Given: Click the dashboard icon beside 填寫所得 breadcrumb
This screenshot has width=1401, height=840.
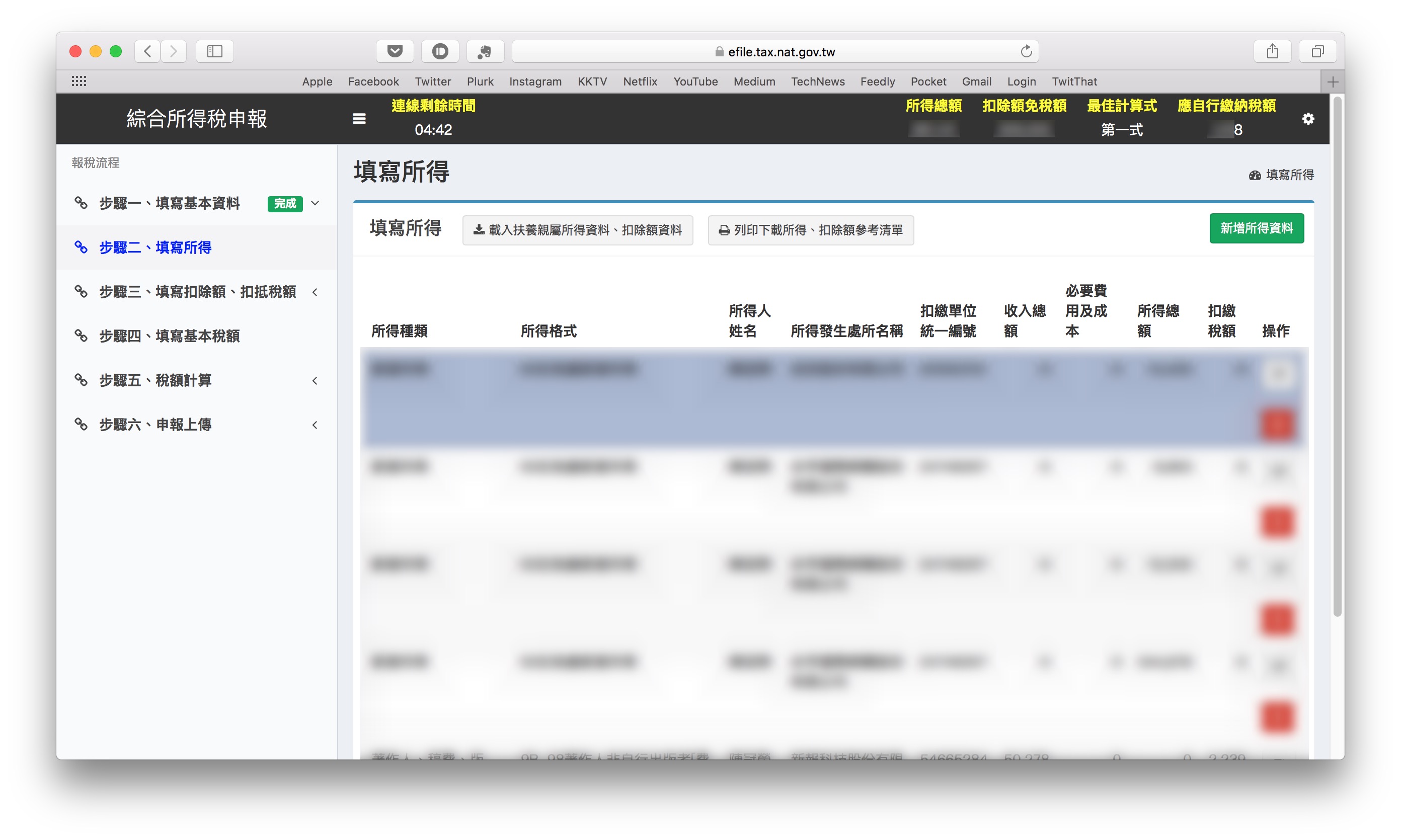Looking at the screenshot, I should [x=1255, y=175].
